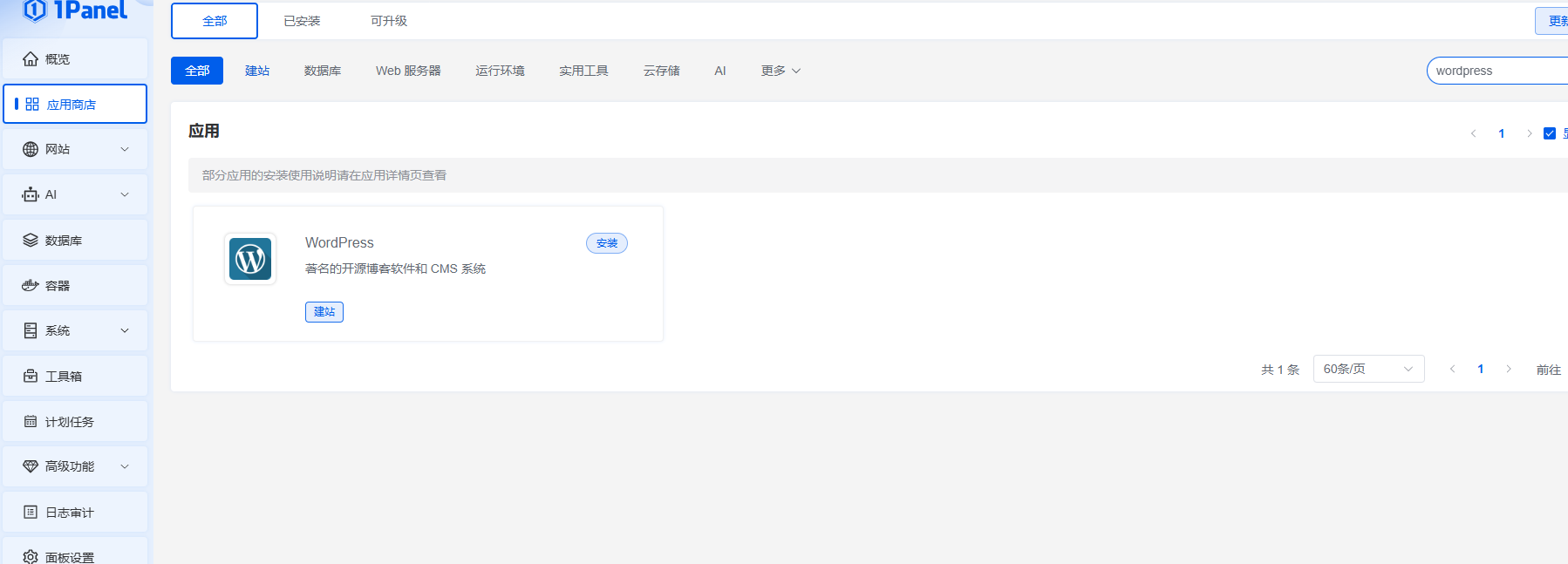Toggle the checked checkbox near top pagination

click(x=1550, y=133)
